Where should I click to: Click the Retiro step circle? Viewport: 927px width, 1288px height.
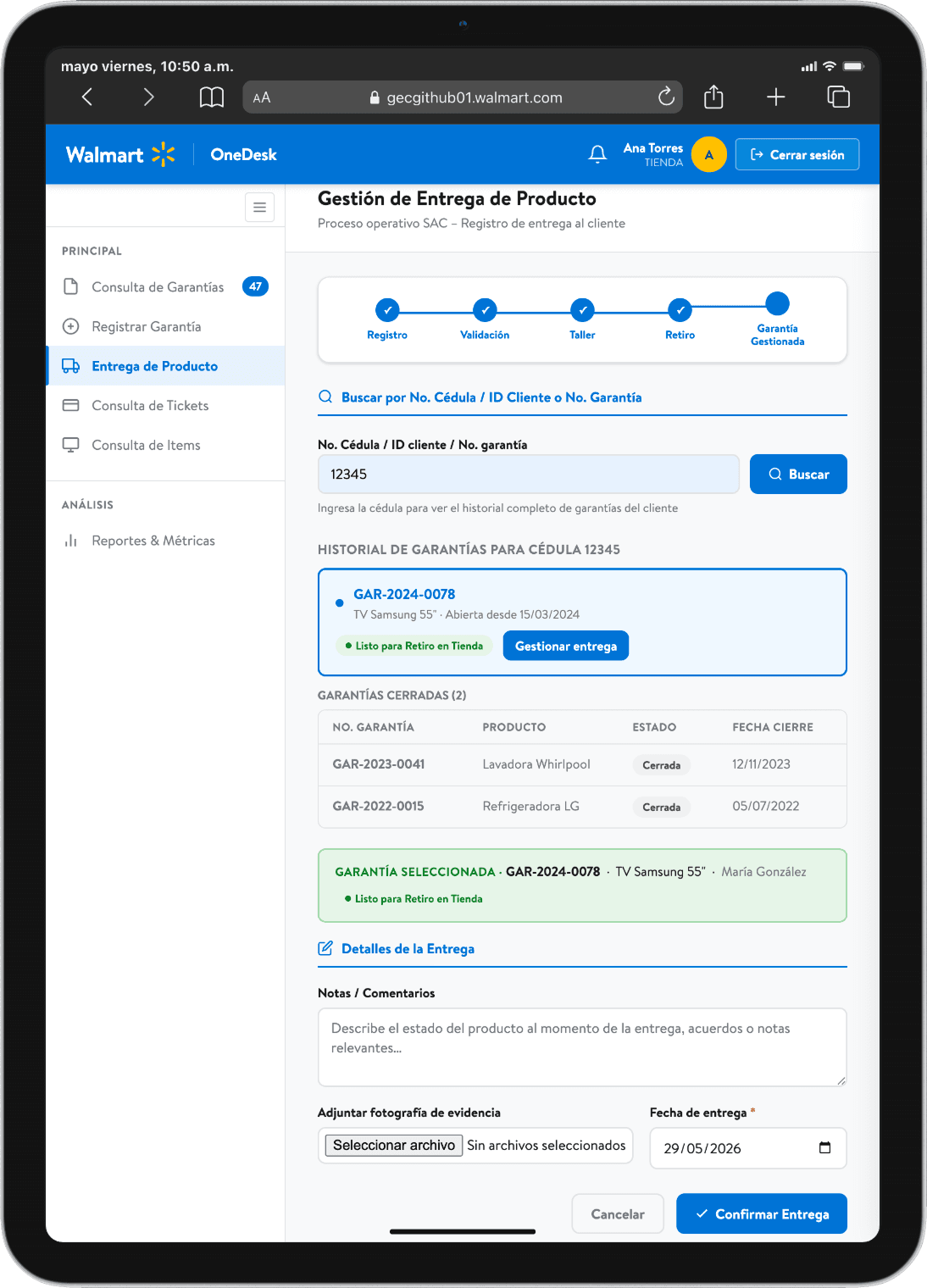[680, 310]
